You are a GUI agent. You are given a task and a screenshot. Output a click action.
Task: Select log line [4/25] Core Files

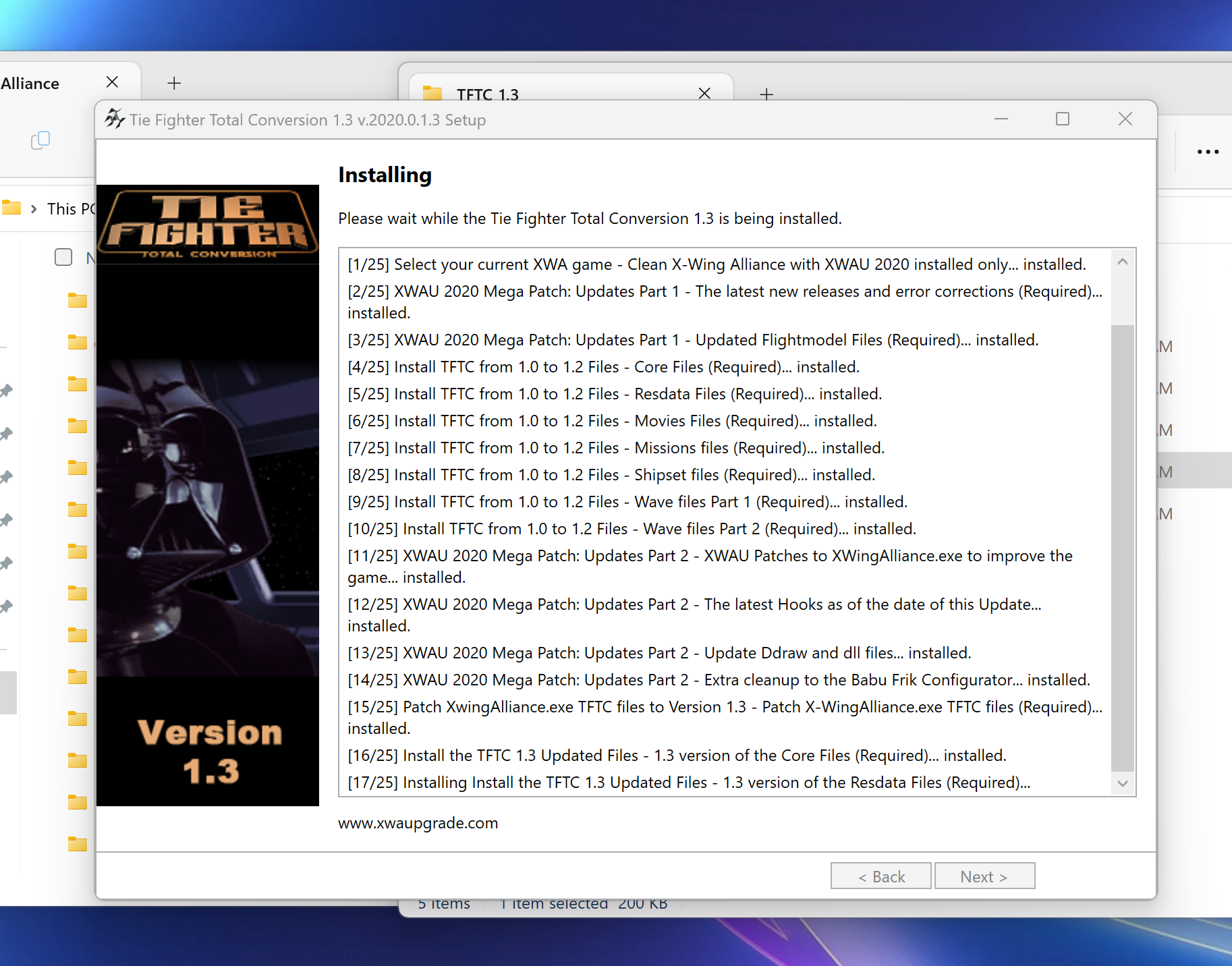pyautogui.click(x=603, y=367)
